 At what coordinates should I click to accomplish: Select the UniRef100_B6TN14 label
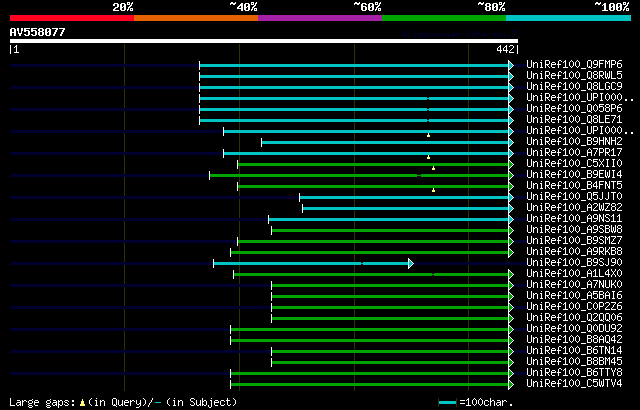[574, 351]
